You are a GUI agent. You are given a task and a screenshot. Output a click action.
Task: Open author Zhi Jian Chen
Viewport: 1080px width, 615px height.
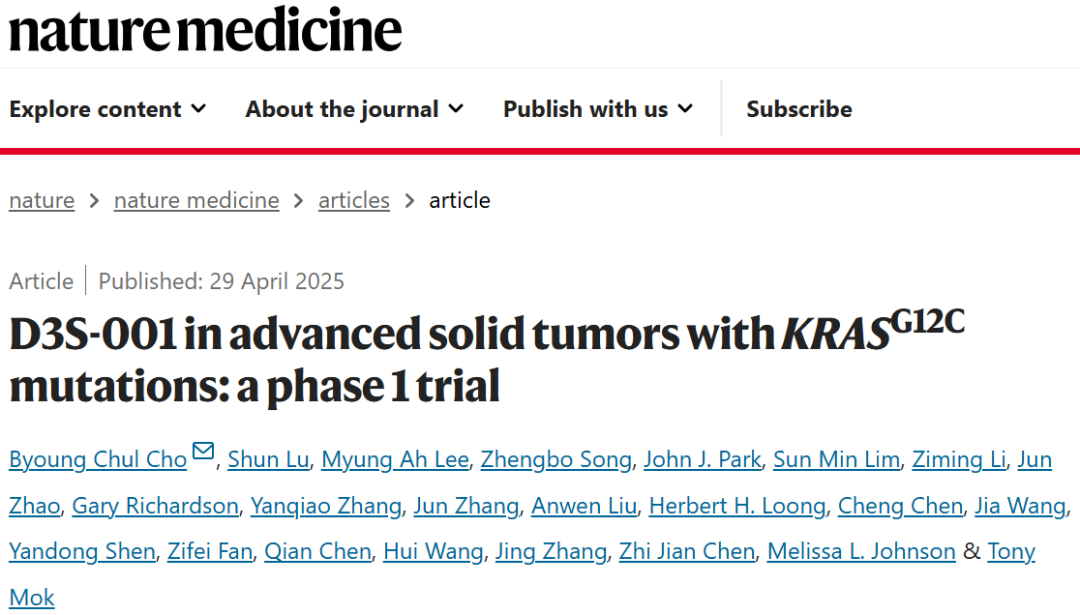tap(687, 551)
